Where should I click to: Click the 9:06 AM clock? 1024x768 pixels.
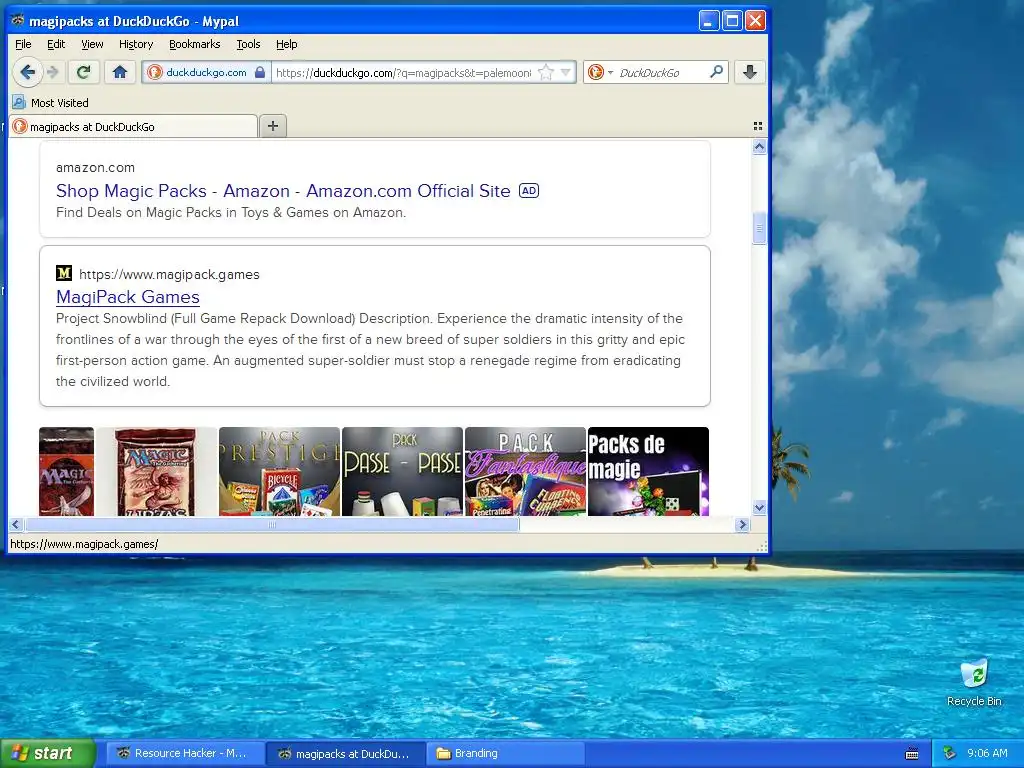click(x=987, y=754)
